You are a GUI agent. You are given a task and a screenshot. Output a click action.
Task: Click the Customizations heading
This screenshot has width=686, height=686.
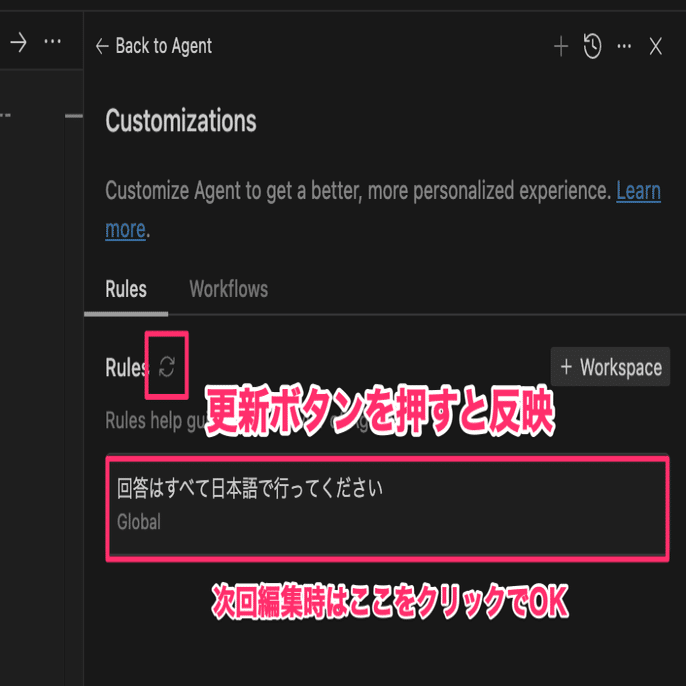coord(181,121)
